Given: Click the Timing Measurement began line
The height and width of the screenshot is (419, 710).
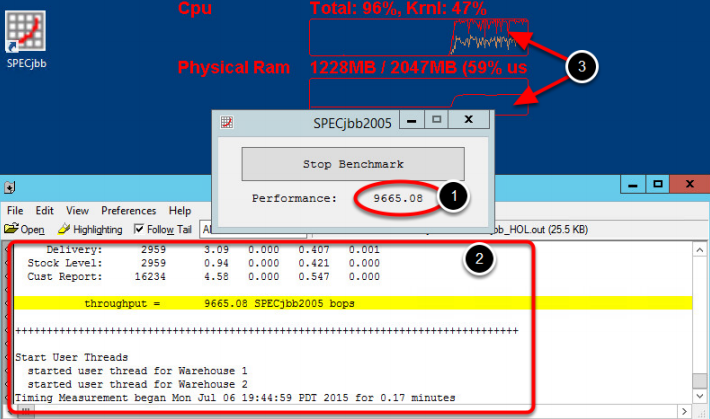Looking at the screenshot, I should point(235,398).
